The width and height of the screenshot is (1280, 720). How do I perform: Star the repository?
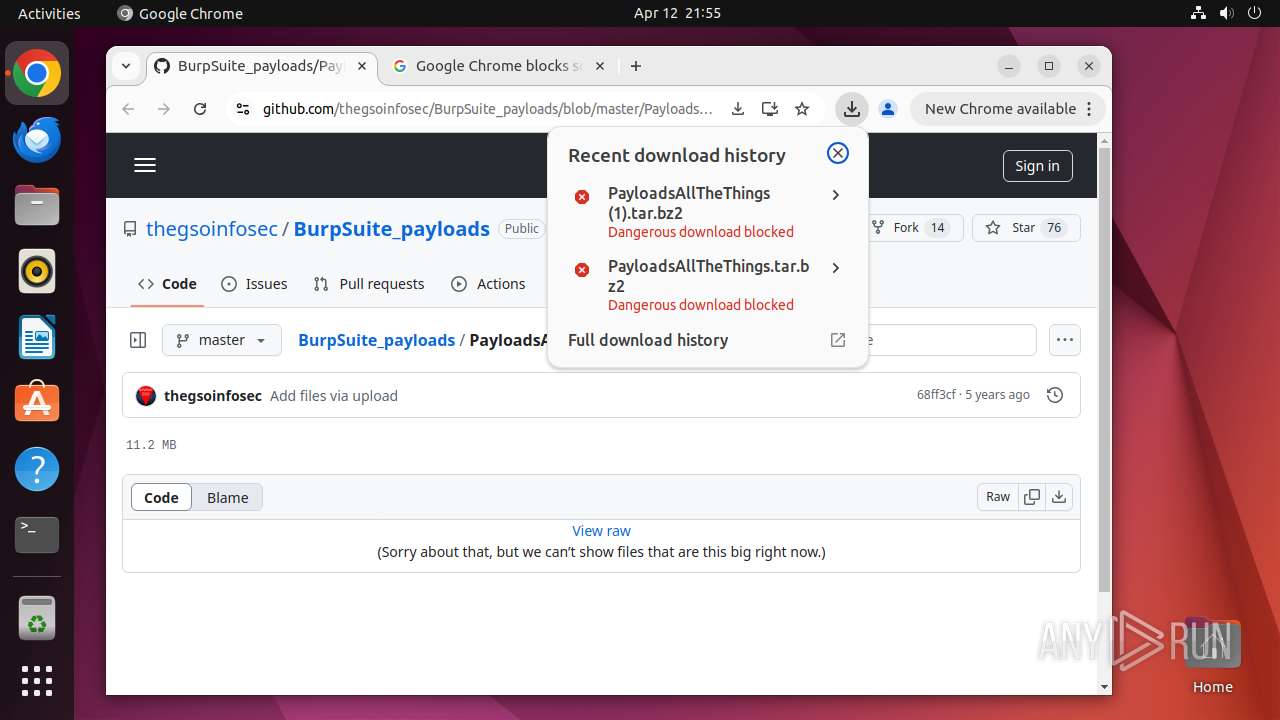1026,228
